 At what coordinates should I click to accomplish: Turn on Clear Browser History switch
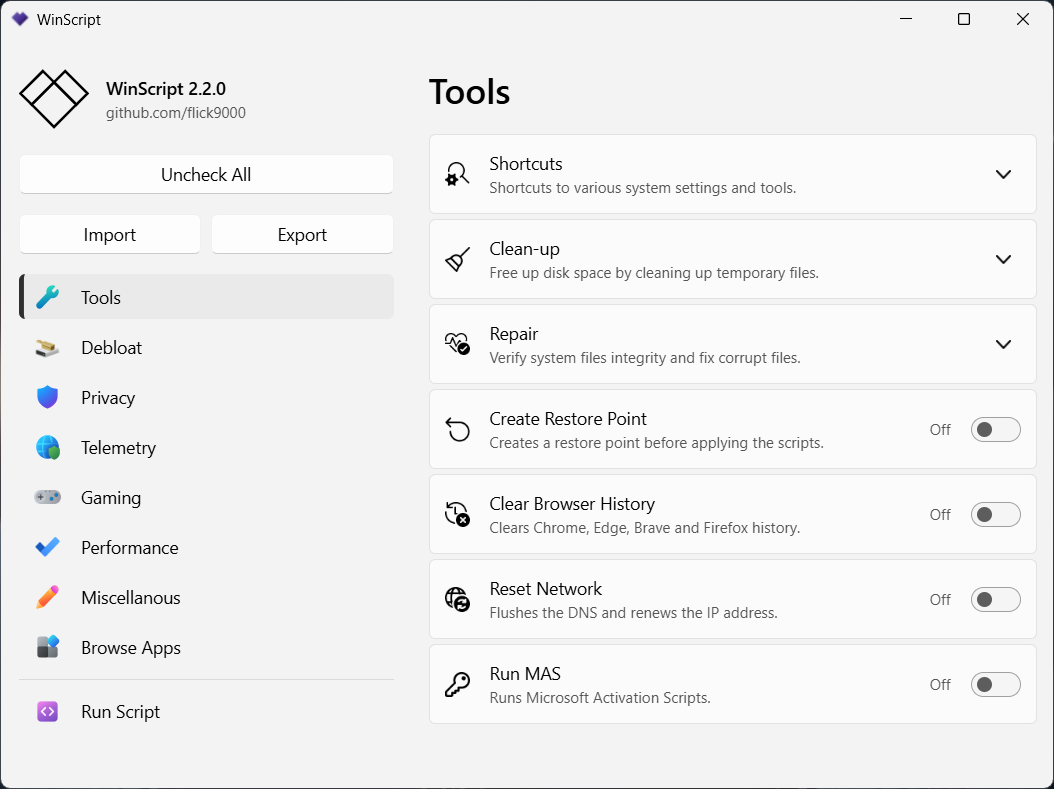tap(995, 515)
